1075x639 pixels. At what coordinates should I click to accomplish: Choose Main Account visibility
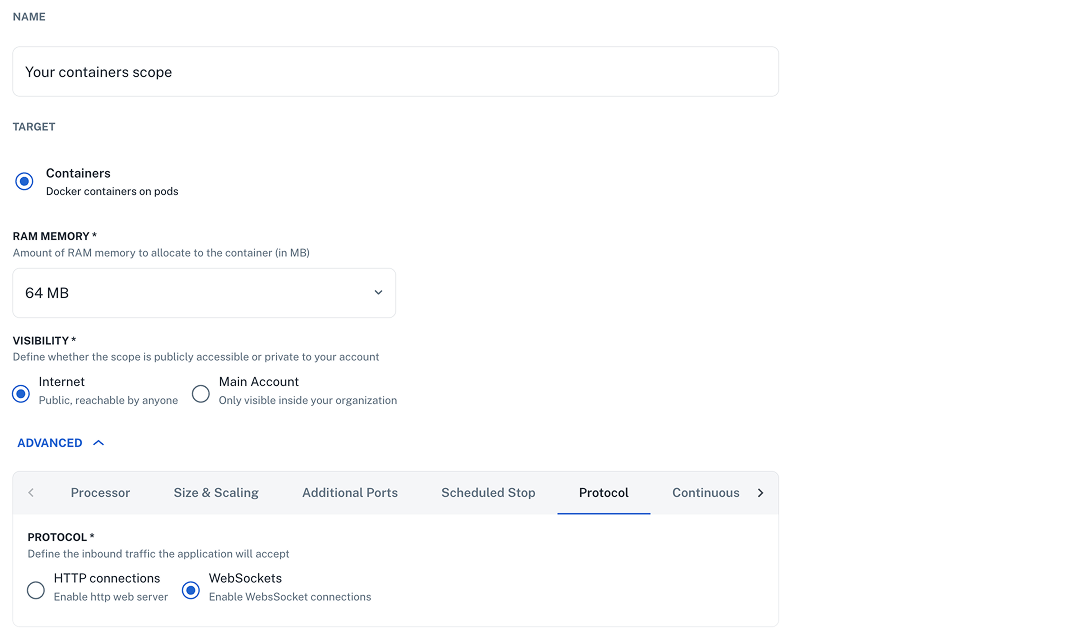[200, 394]
